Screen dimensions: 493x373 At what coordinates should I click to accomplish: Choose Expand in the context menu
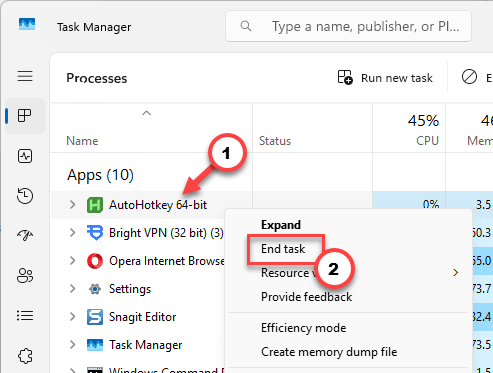pos(281,225)
